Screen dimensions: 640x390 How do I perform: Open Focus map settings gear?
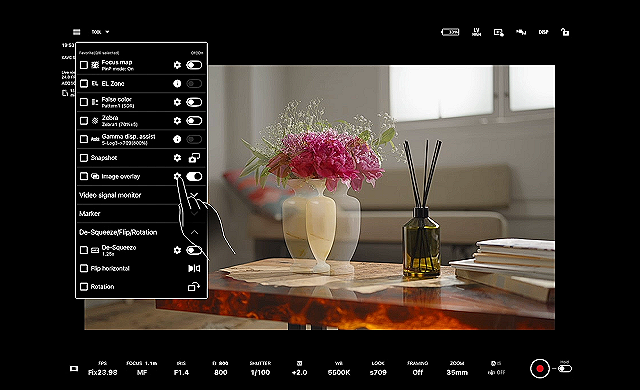177,65
